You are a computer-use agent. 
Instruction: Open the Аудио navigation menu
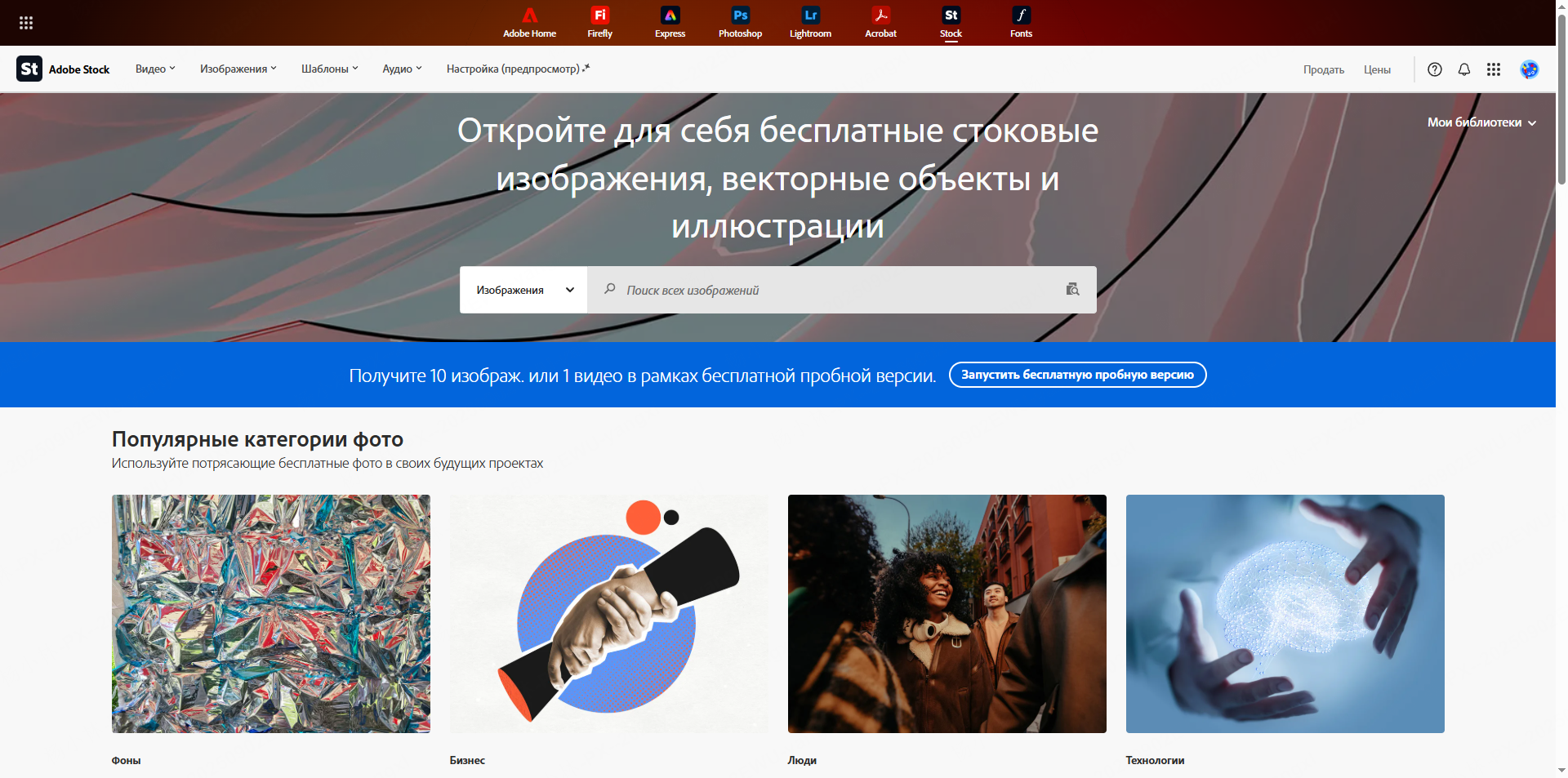pos(402,69)
